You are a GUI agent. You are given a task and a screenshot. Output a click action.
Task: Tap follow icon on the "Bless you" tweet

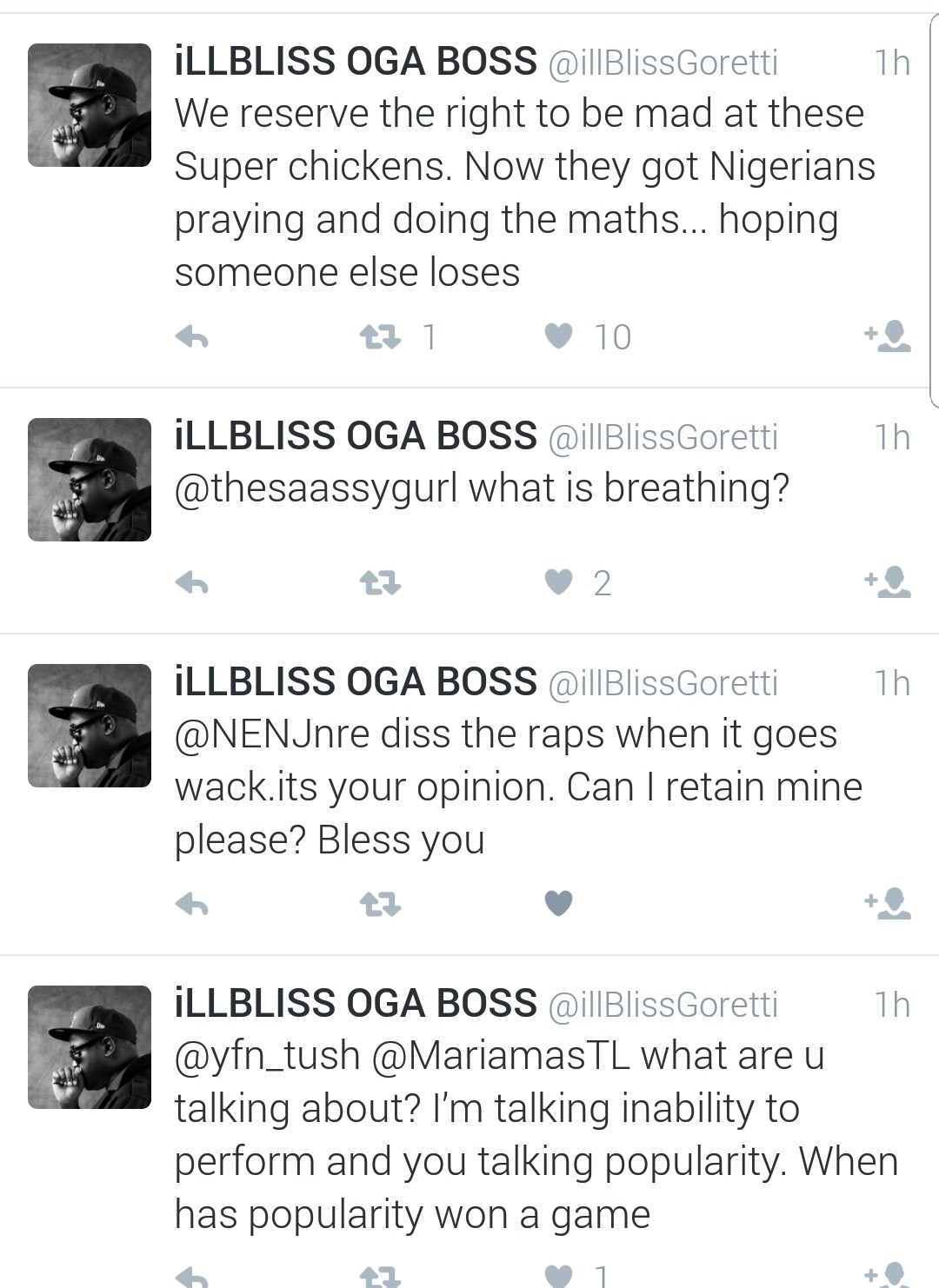(x=887, y=904)
